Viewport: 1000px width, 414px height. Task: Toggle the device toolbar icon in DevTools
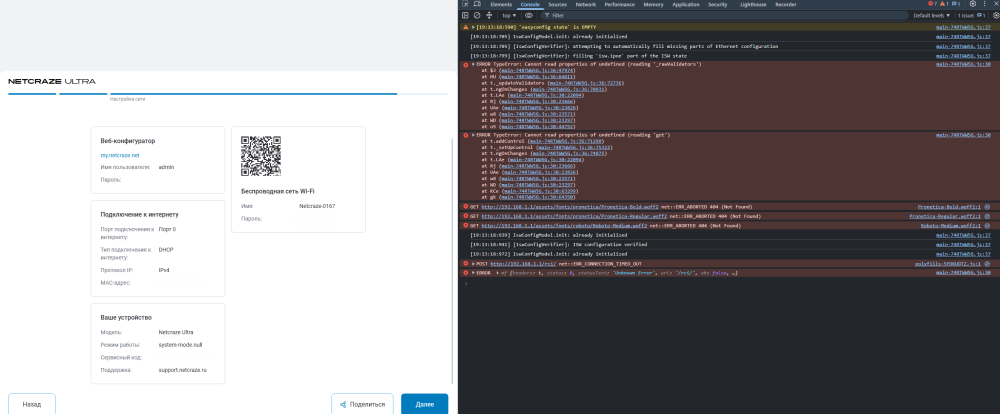point(477,4)
